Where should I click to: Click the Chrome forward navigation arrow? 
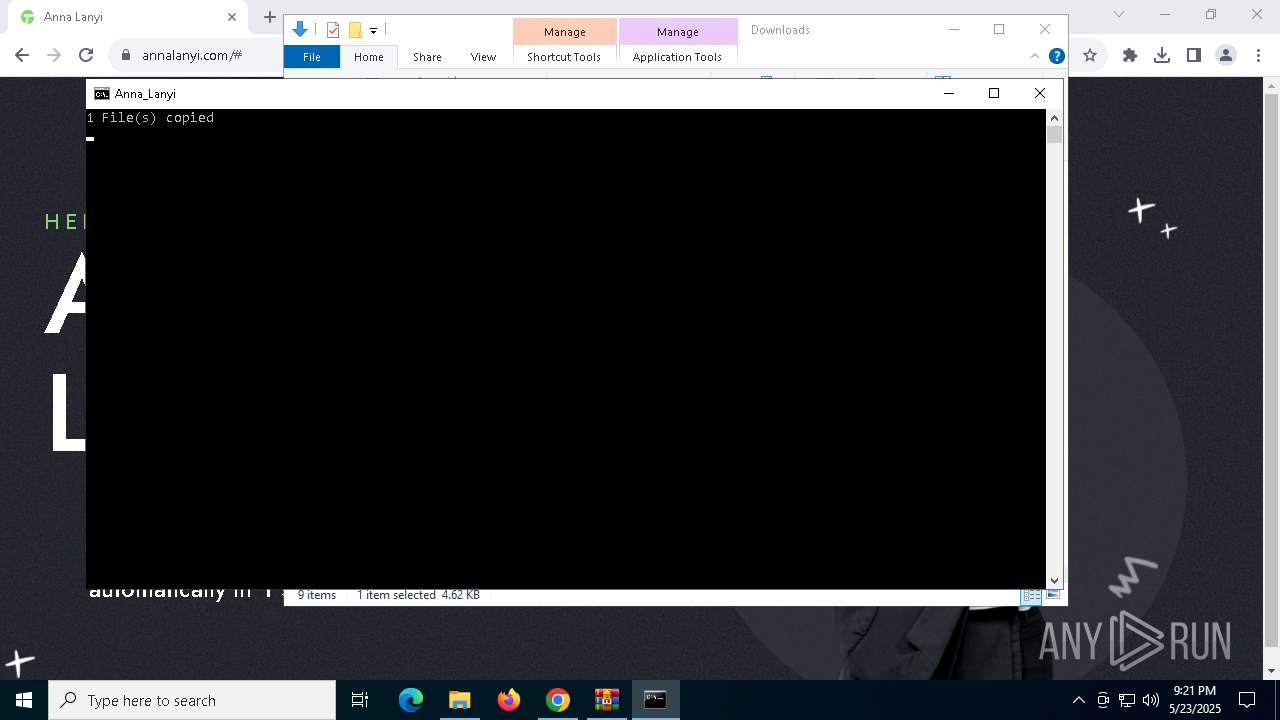point(54,55)
